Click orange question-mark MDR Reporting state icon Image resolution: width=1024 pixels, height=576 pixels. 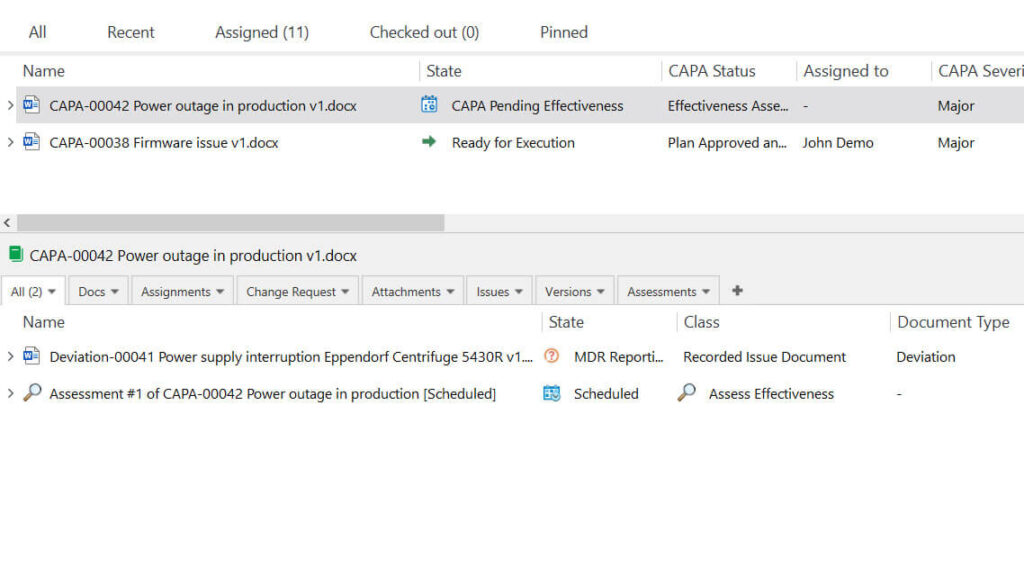pos(551,356)
